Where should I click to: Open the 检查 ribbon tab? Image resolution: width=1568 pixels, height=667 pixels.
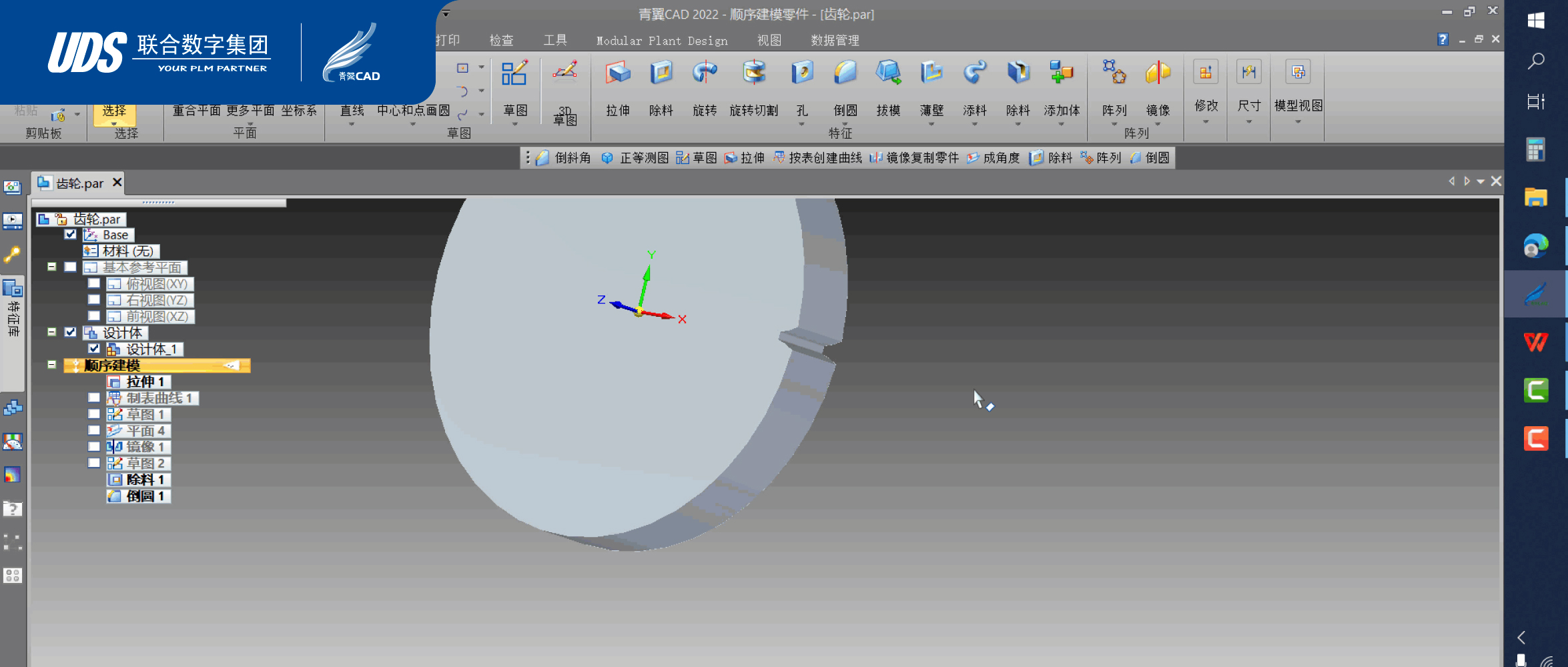[501, 41]
